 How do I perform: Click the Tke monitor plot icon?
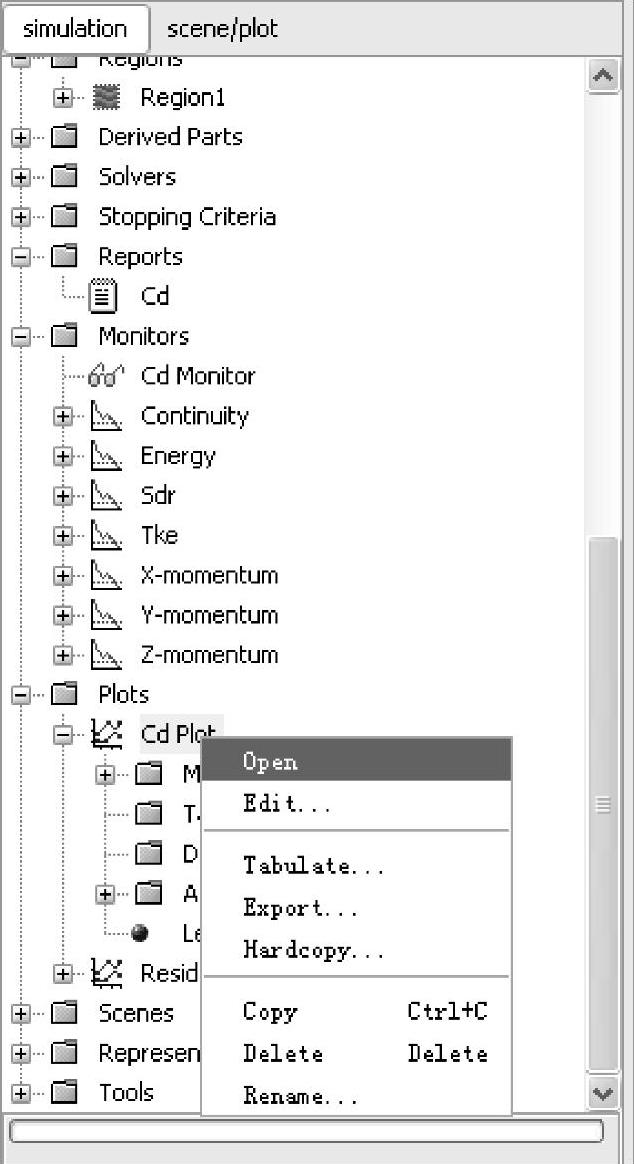(105, 535)
